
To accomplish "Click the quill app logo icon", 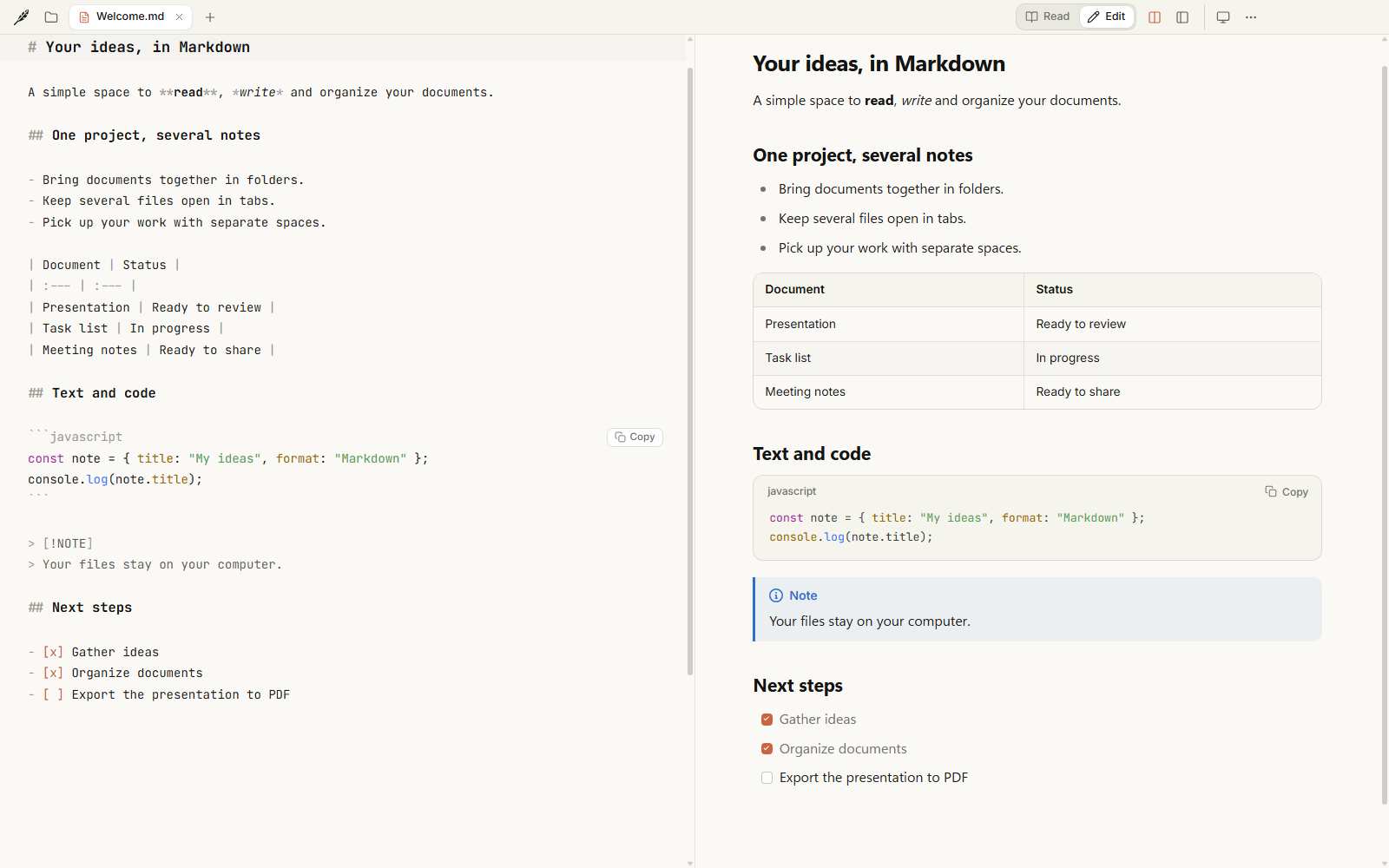I will tap(22, 16).
